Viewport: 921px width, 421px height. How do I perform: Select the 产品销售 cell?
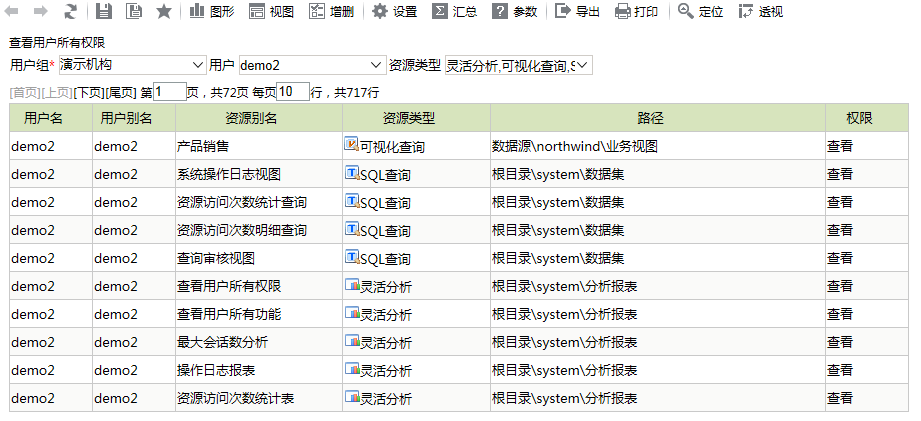pyautogui.click(x=259, y=146)
